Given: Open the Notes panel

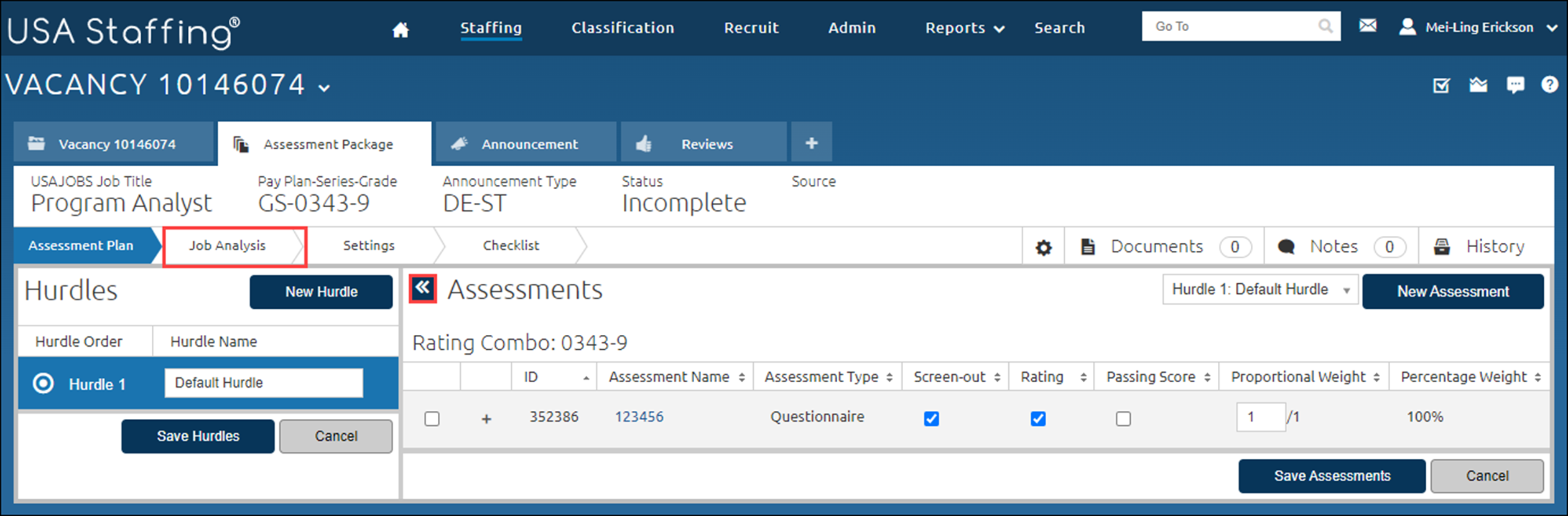Looking at the screenshot, I should pyautogui.click(x=1341, y=247).
